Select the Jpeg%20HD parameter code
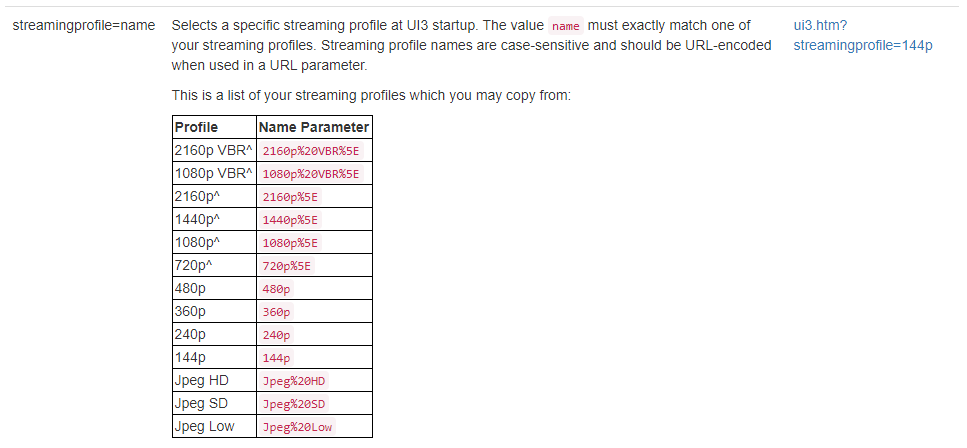Viewport: 967px width, 448px height. (294, 381)
